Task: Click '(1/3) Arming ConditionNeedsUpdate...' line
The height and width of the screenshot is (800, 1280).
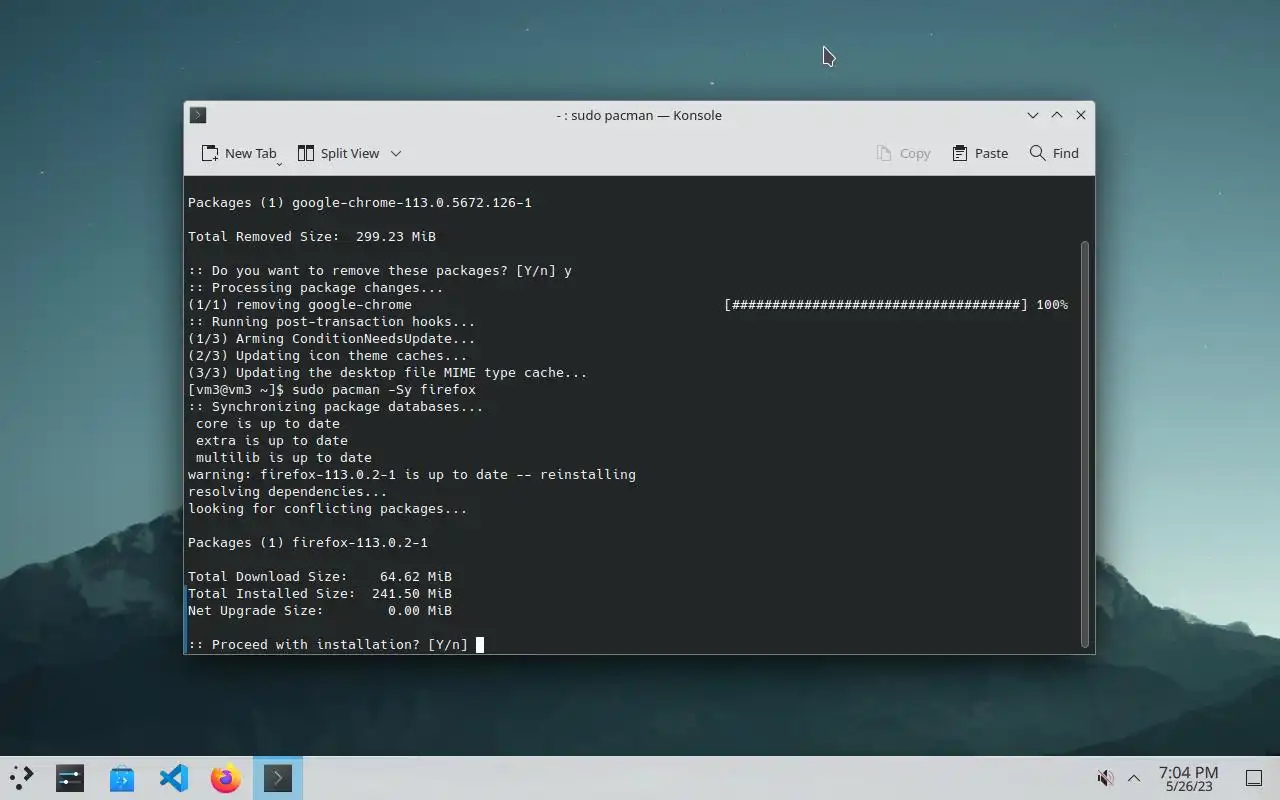Action: (x=332, y=338)
